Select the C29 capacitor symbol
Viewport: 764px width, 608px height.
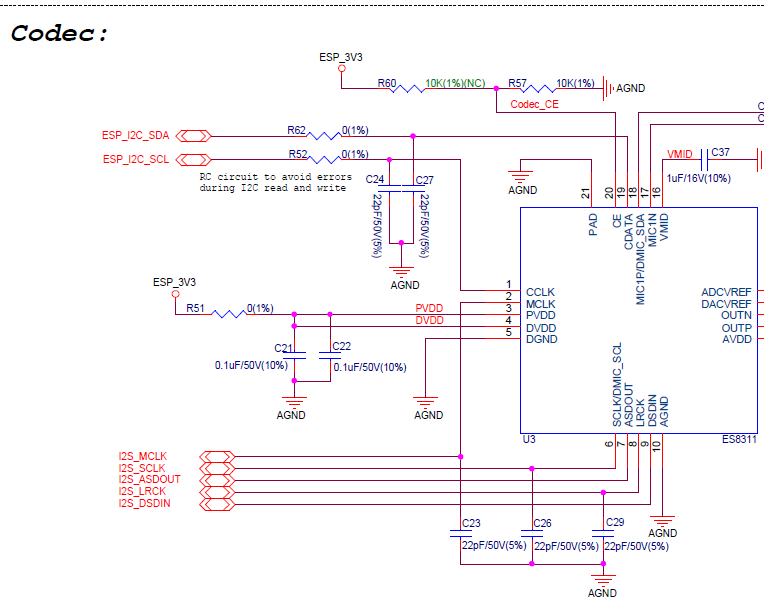click(x=603, y=533)
